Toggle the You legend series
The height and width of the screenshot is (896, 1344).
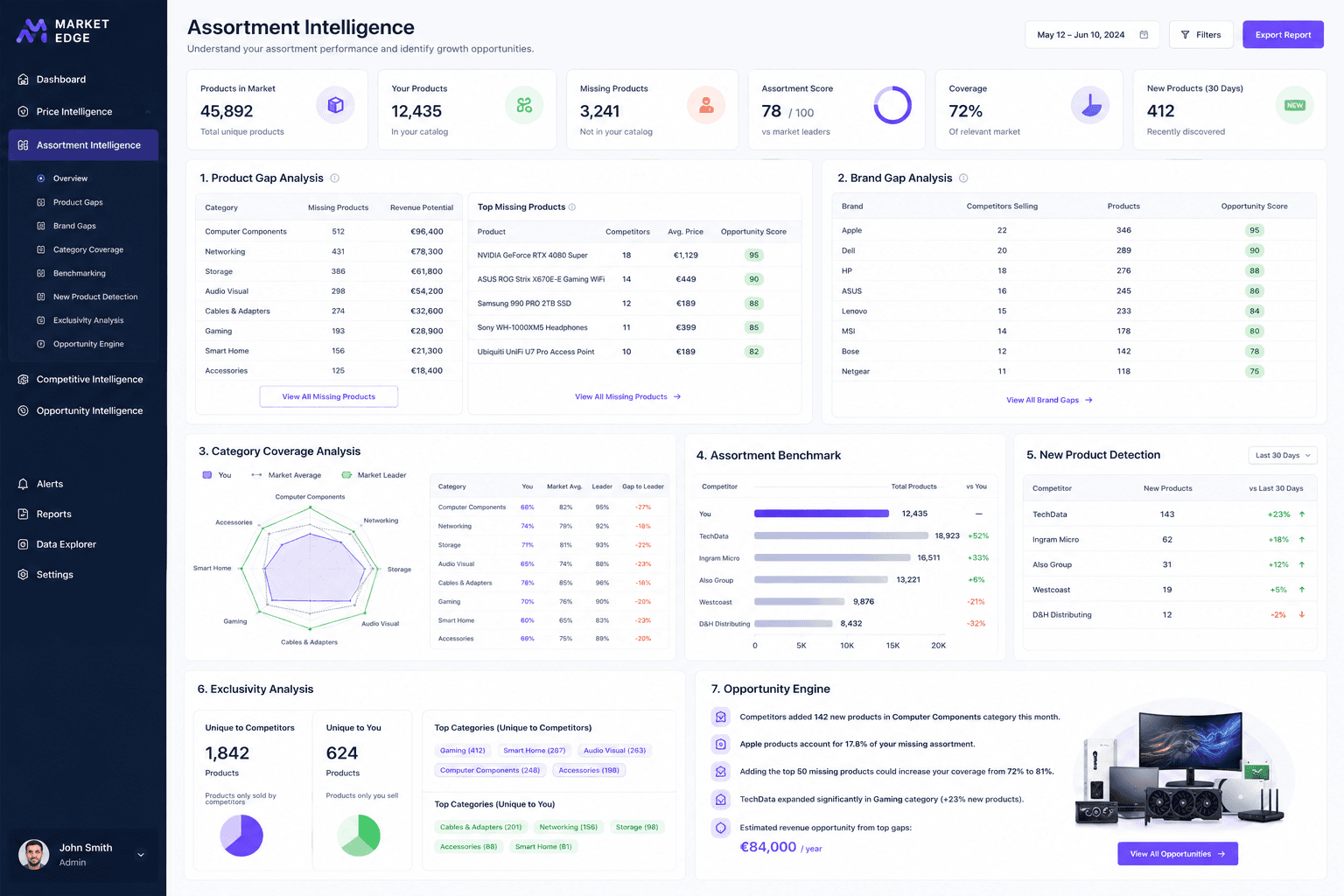[x=217, y=475]
